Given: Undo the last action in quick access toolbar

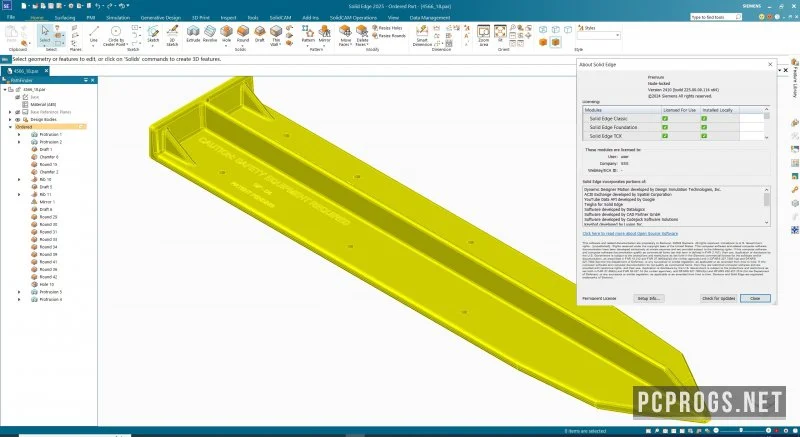Looking at the screenshot, I should coord(98,6).
